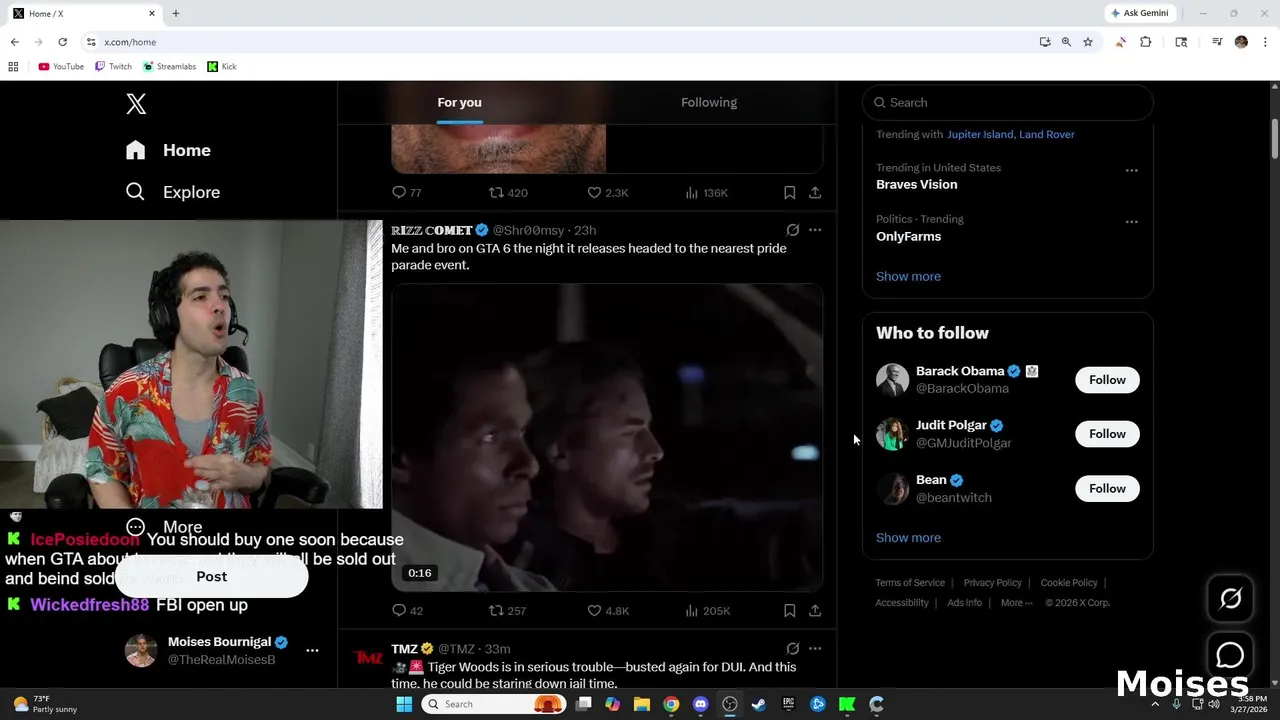Open Barack Obama's profile avatar

pyautogui.click(x=892, y=380)
